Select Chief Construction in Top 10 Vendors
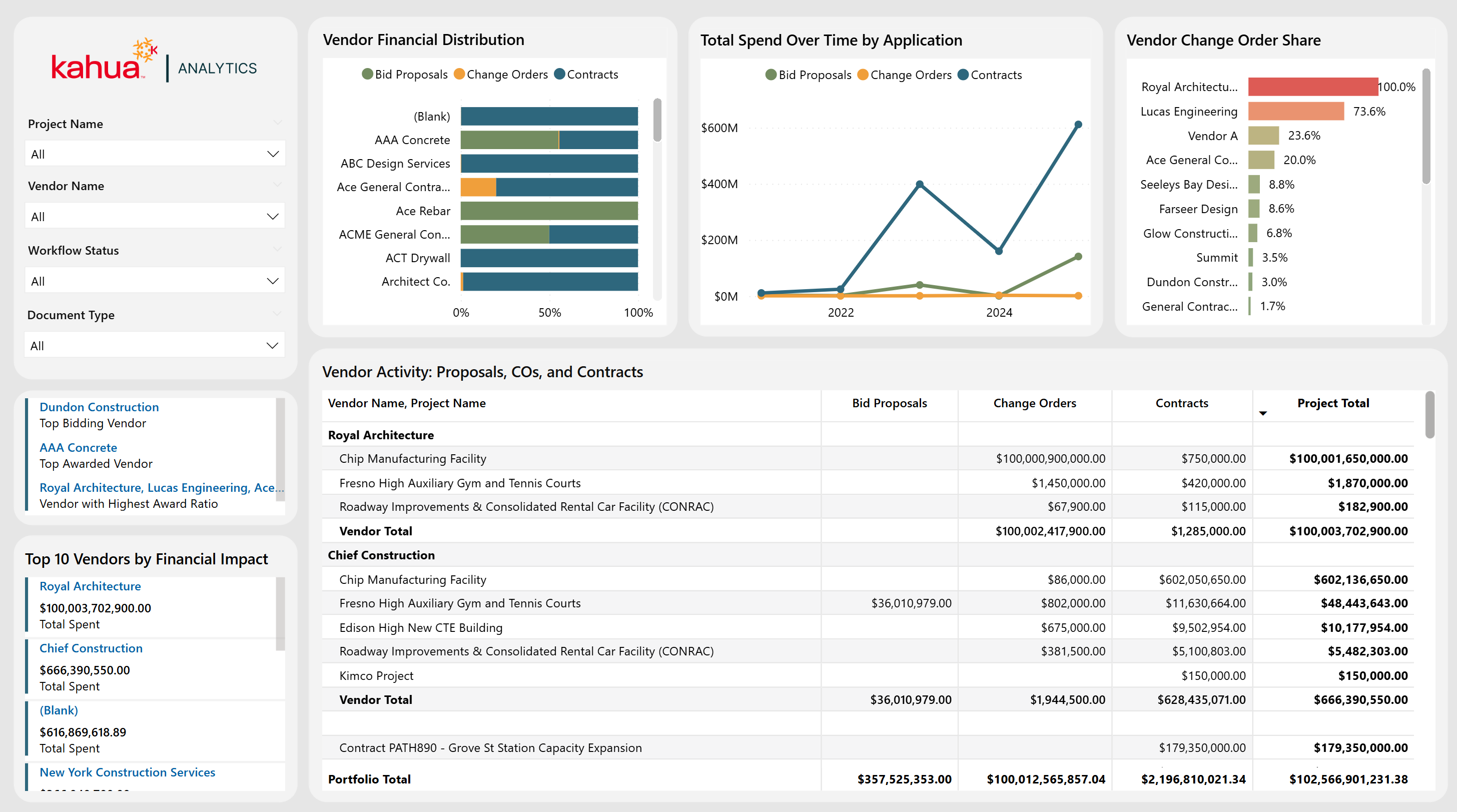 pyautogui.click(x=91, y=648)
